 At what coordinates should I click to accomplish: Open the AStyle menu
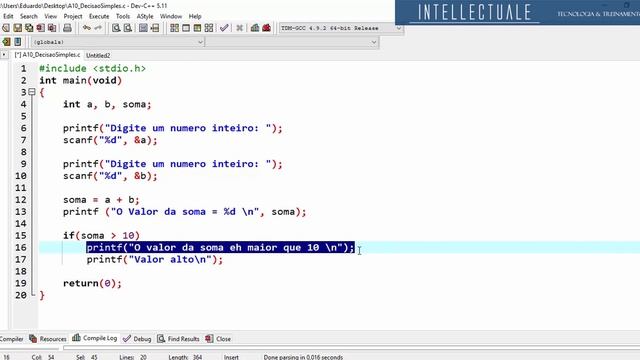[x=145, y=16]
